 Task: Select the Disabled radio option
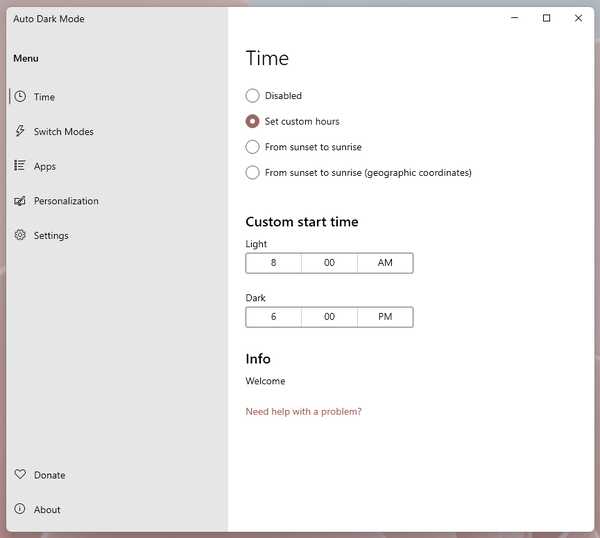point(253,96)
